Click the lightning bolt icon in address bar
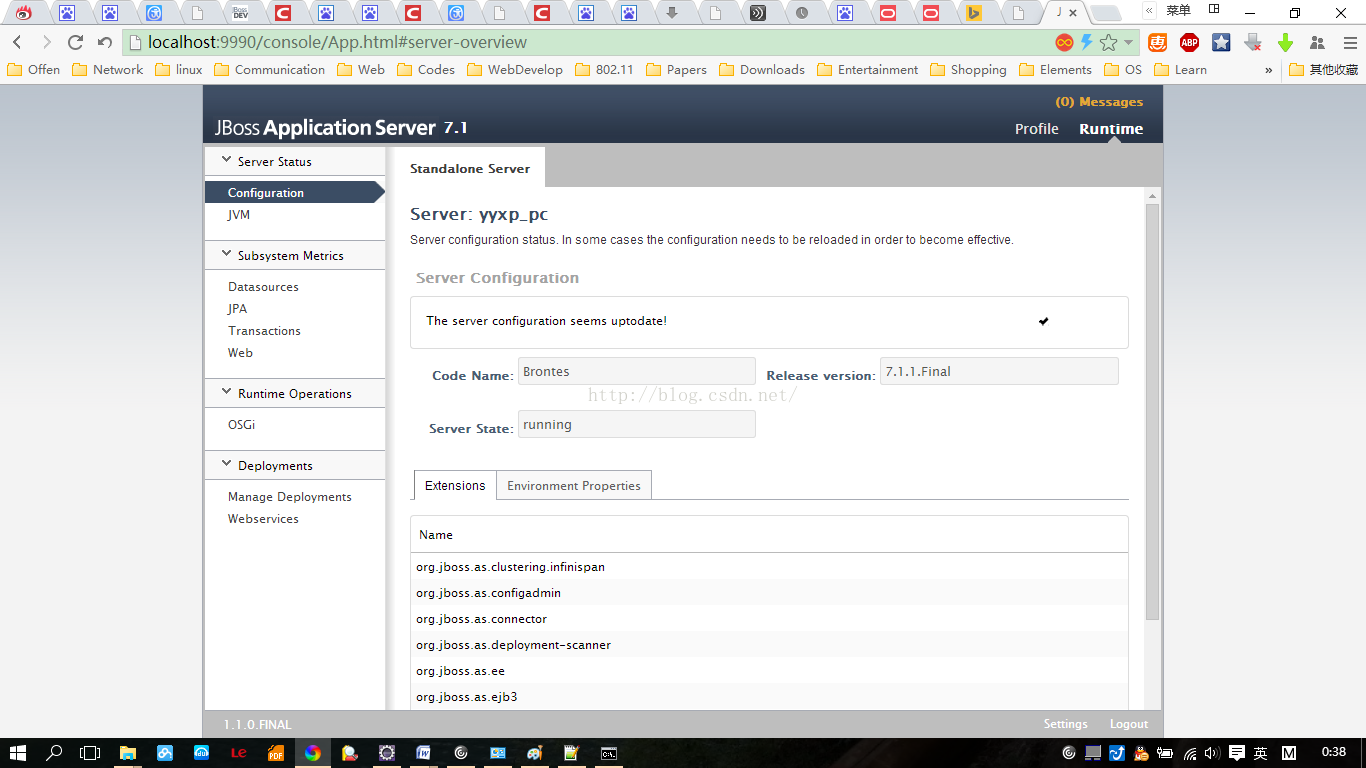The height and width of the screenshot is (768, 1366). (1087, 42)
